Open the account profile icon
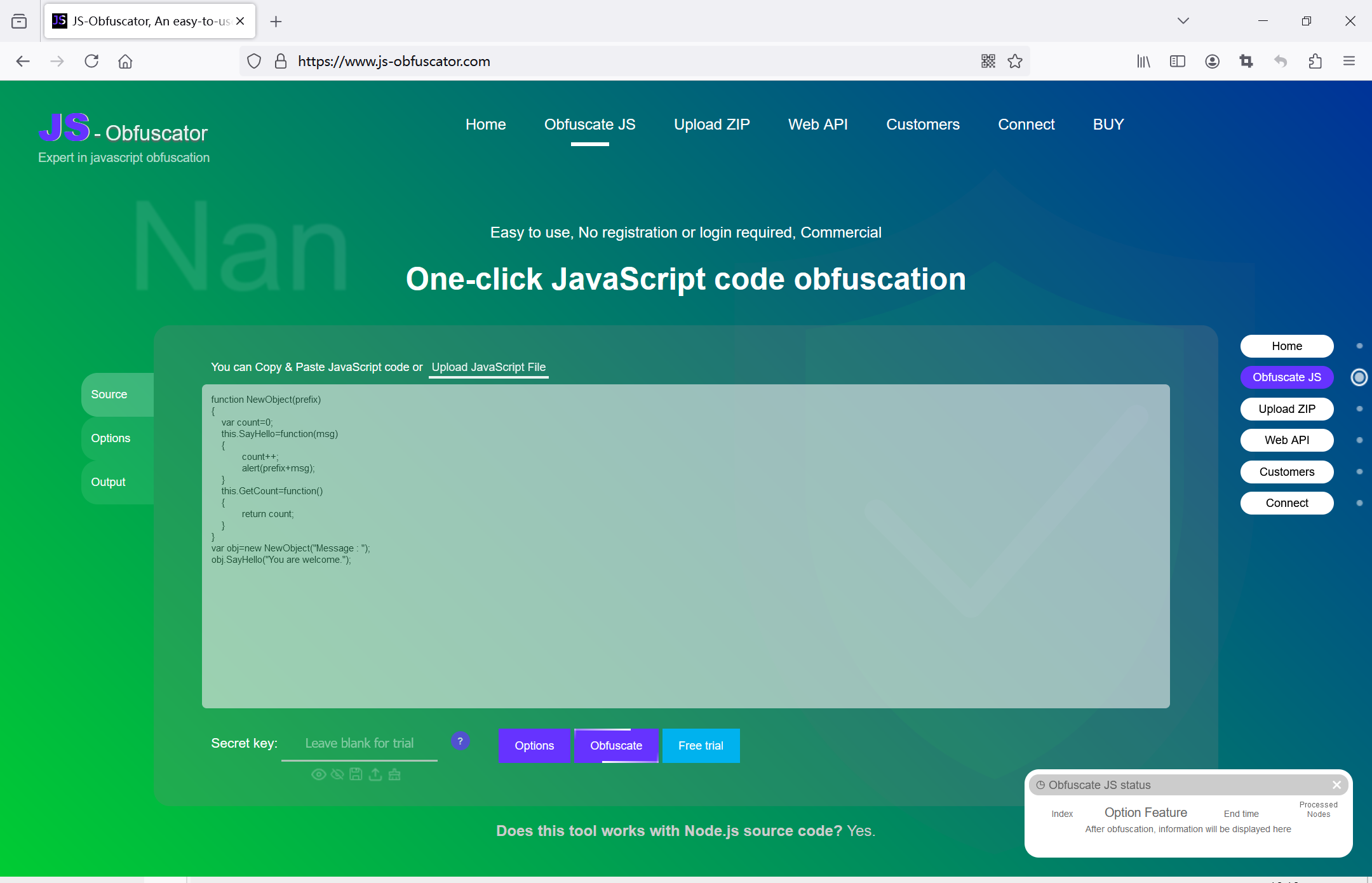 click(x=1212, y=61)
